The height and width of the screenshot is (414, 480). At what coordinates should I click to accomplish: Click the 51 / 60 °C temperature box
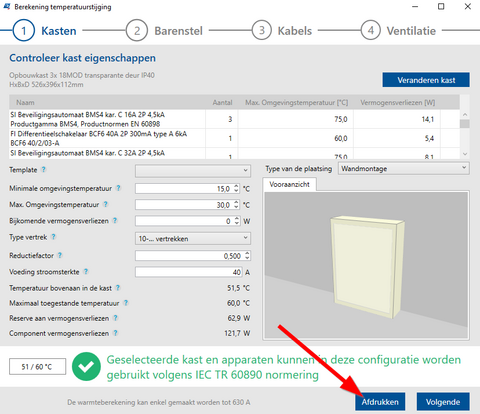37,367
